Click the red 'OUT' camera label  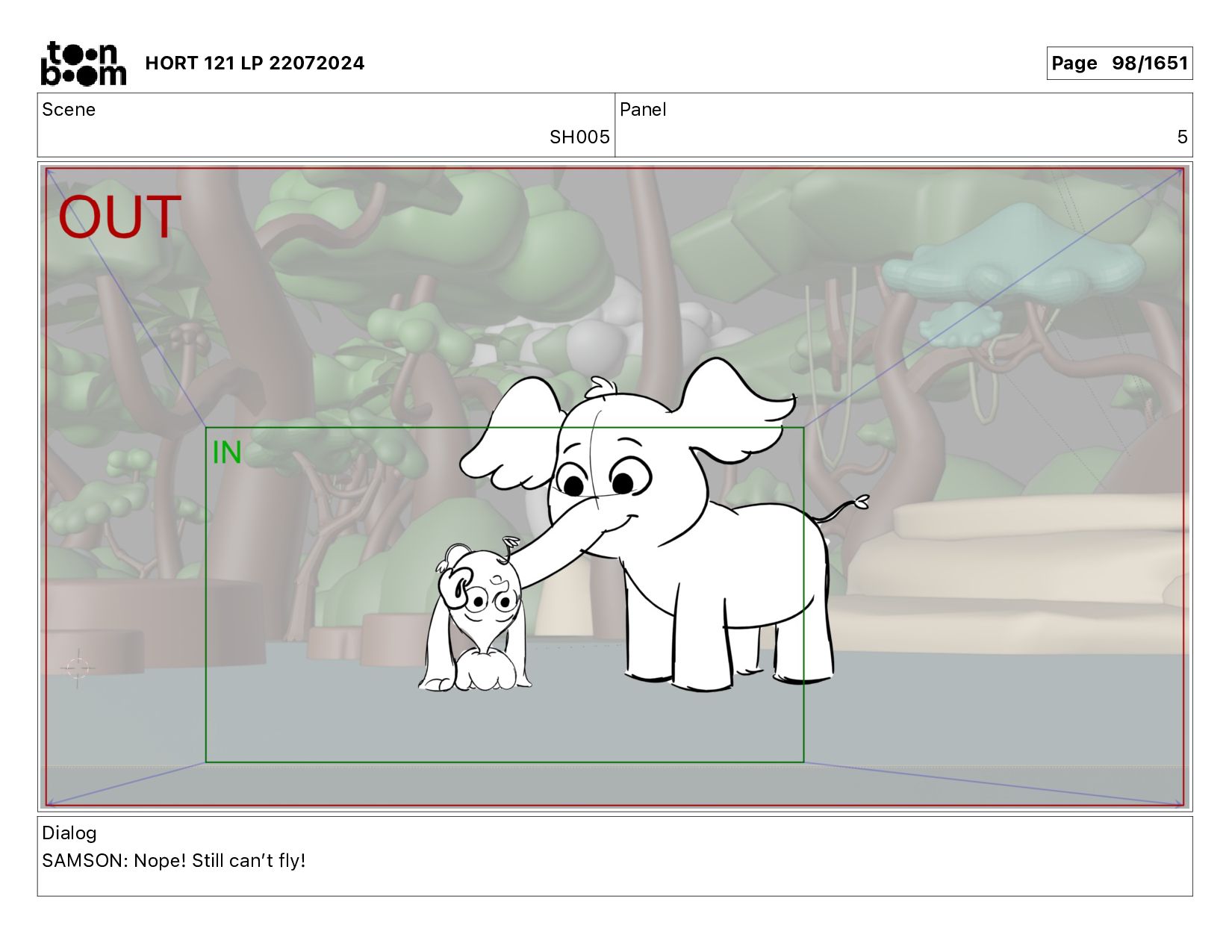click(x=119, y=217)
